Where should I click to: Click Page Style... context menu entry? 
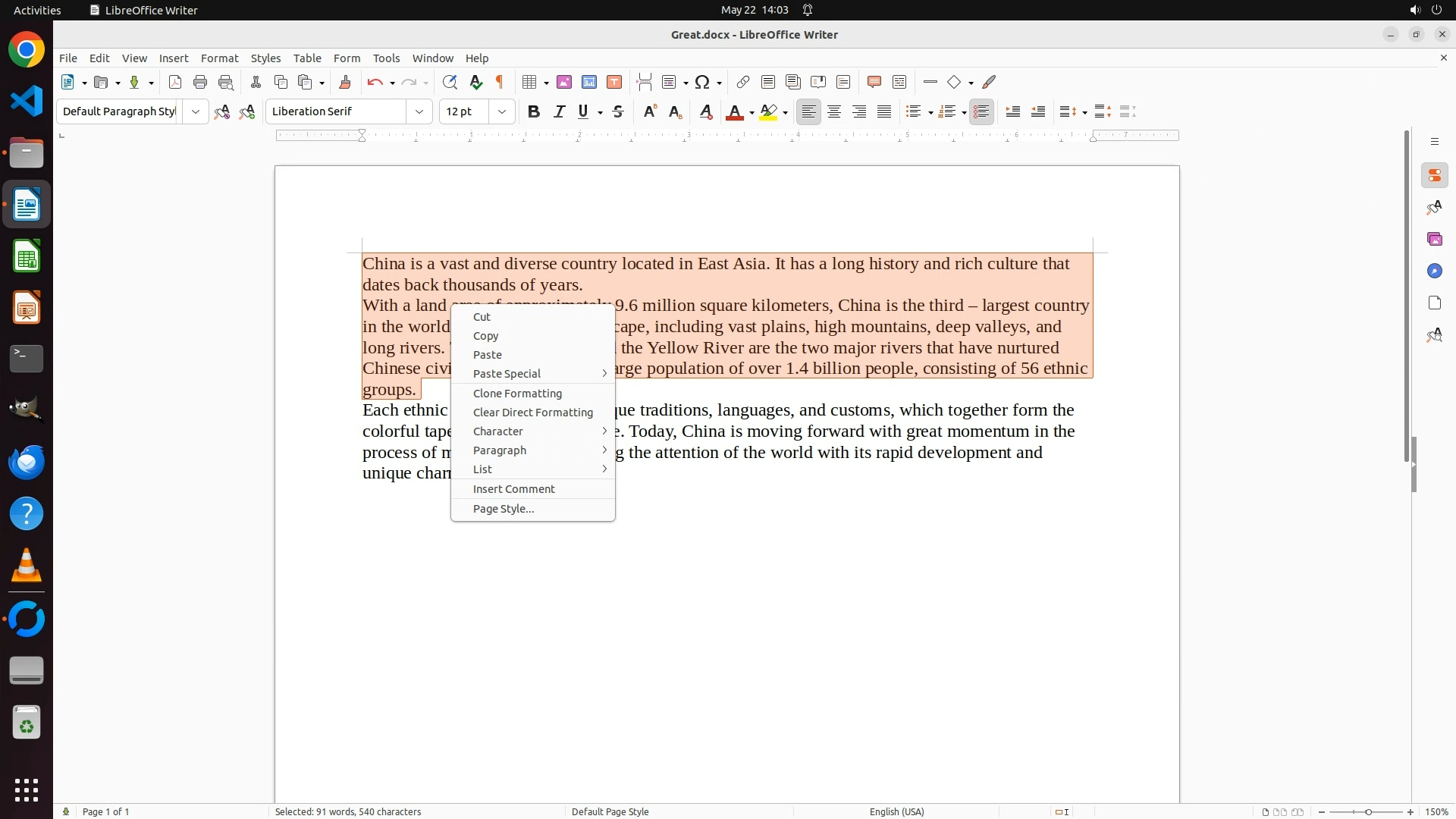click(x=503, y=508)
